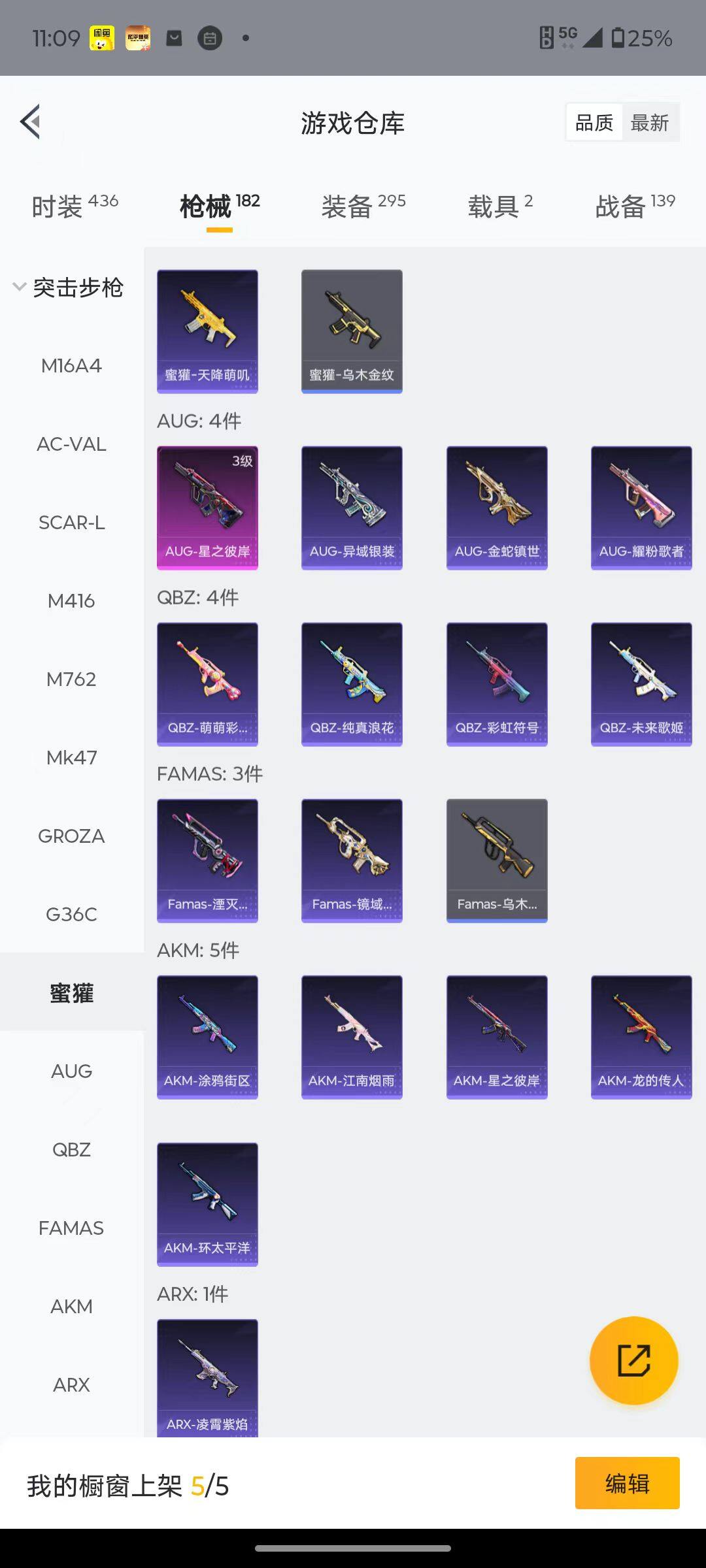Collapse the 突击步枪 category

pos(69,287)
